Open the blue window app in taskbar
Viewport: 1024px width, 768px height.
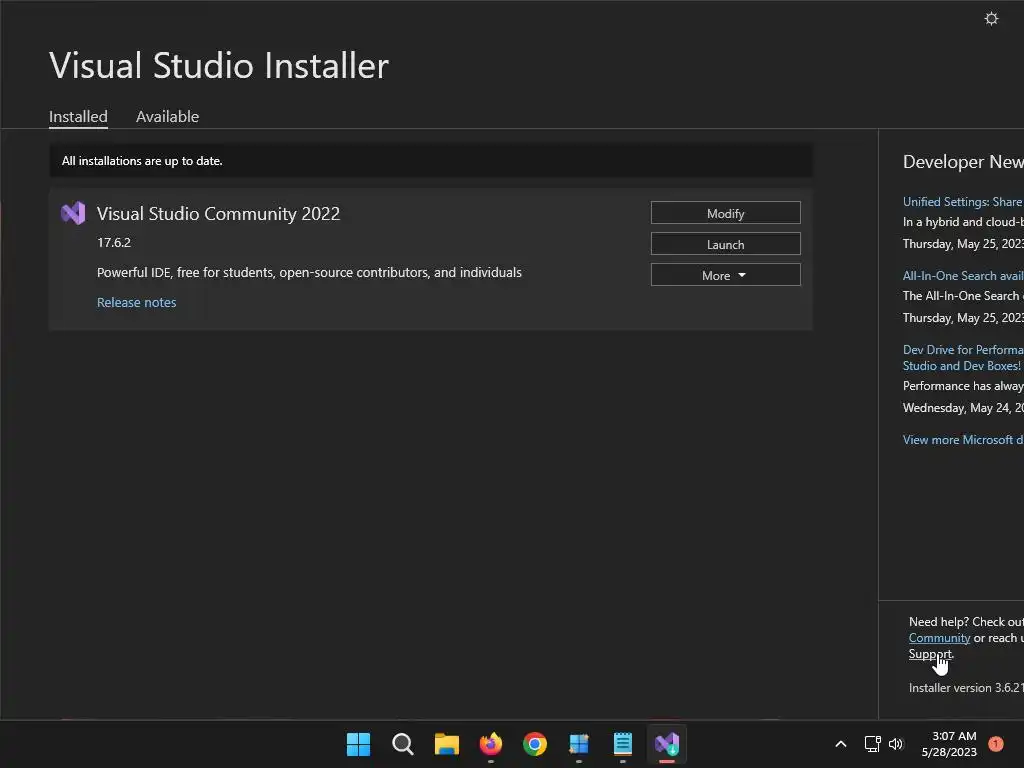tap(579, 744)
